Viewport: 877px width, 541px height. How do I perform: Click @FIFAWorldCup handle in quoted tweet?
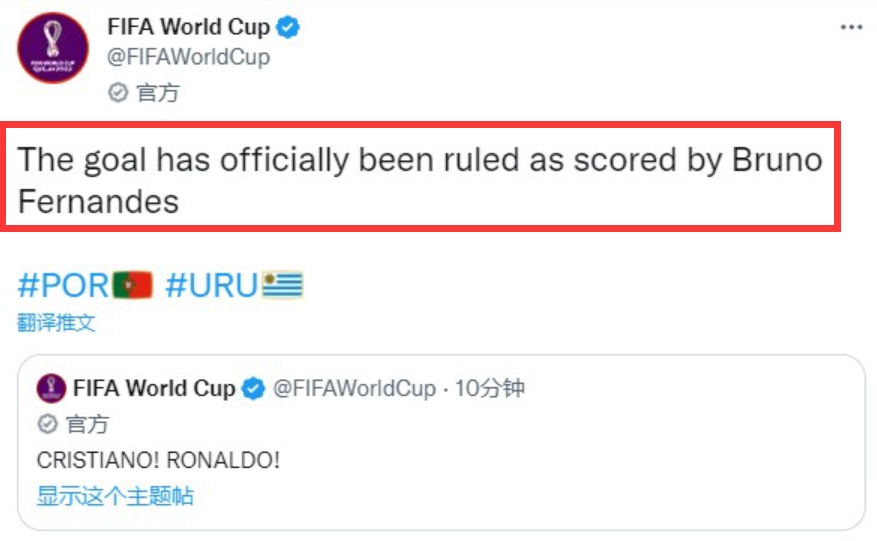coord(355,388)
